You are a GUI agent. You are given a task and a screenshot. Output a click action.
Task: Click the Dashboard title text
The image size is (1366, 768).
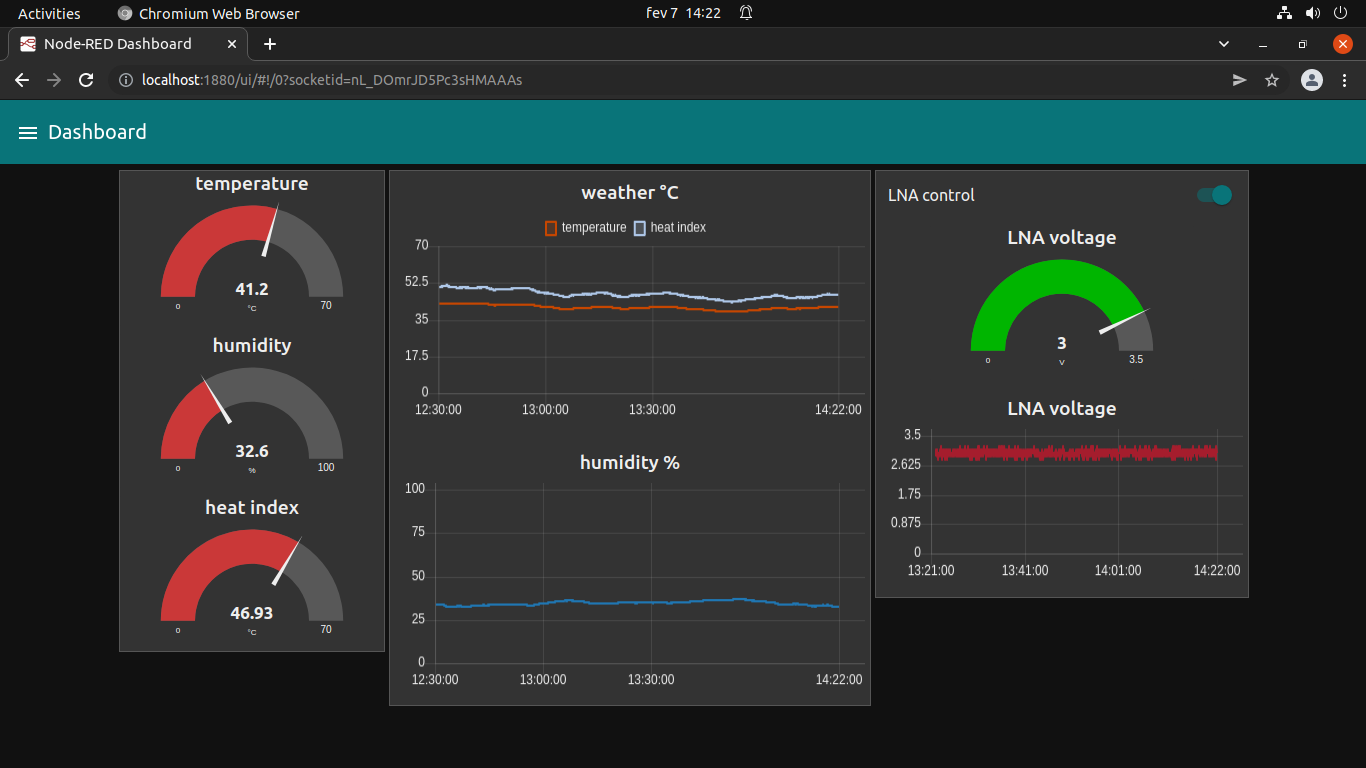coord(97,132)
